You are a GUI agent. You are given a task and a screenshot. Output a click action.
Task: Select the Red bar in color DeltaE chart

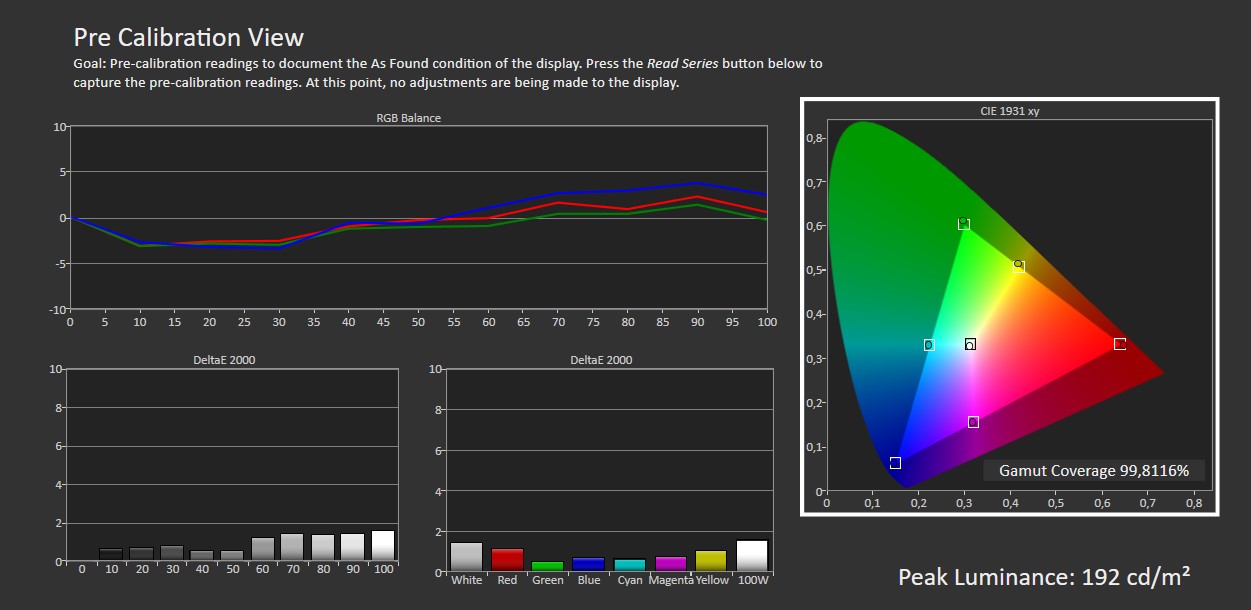pos(507,560)
